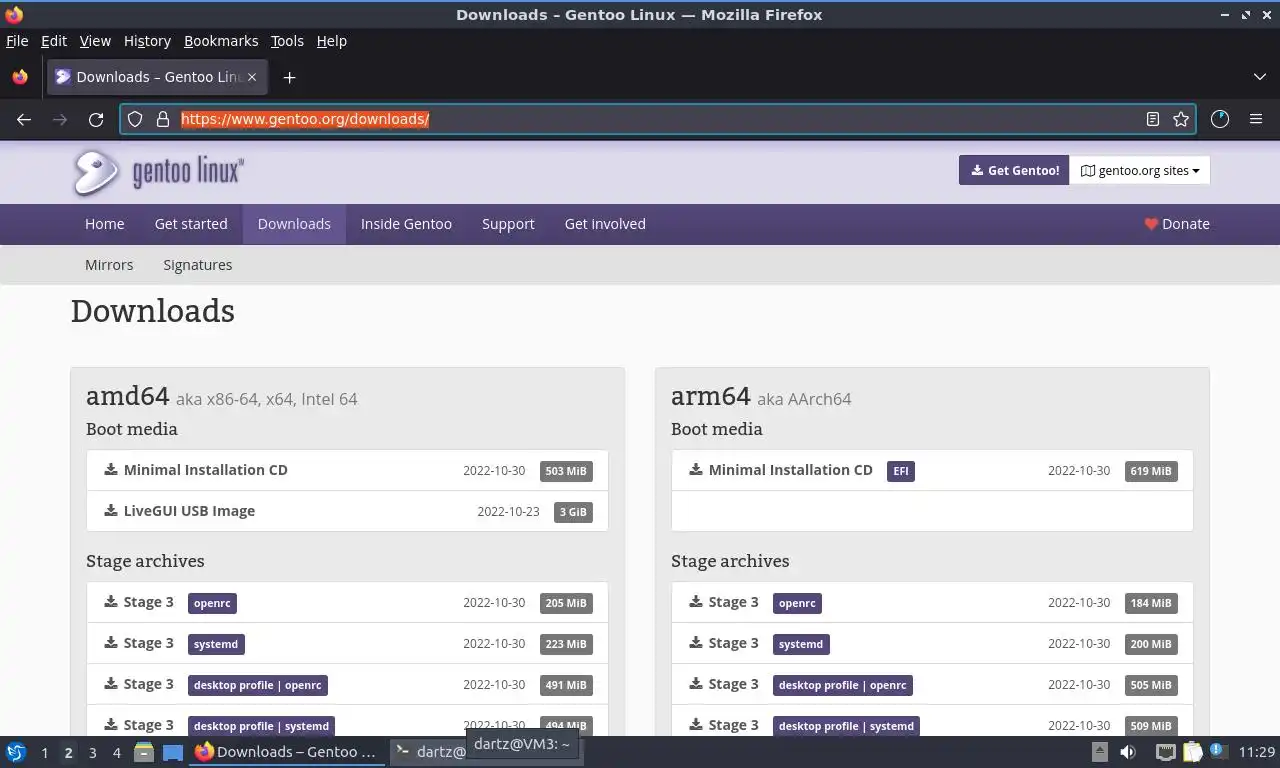Click the site security padlock icon
This screenshot has width=1280, height=768.
(x=163, y=119)
